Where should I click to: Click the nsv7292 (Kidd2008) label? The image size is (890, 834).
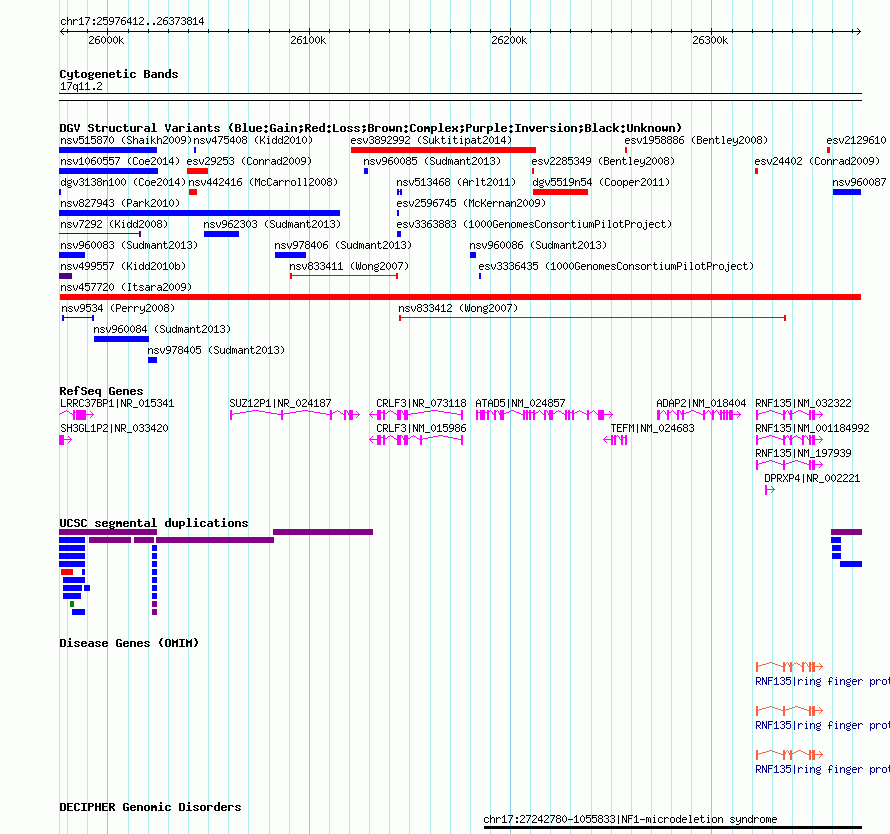pos(114,224)
